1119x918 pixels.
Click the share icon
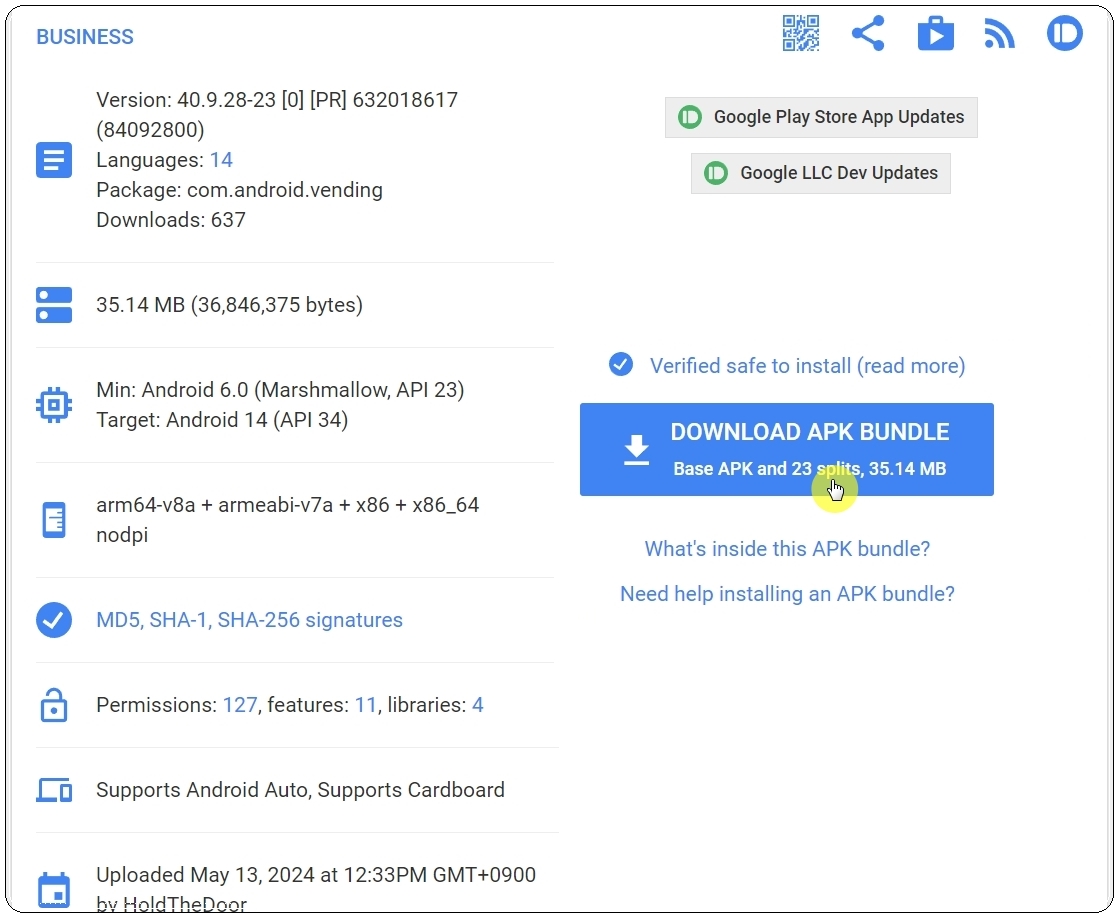pos(868,34)
